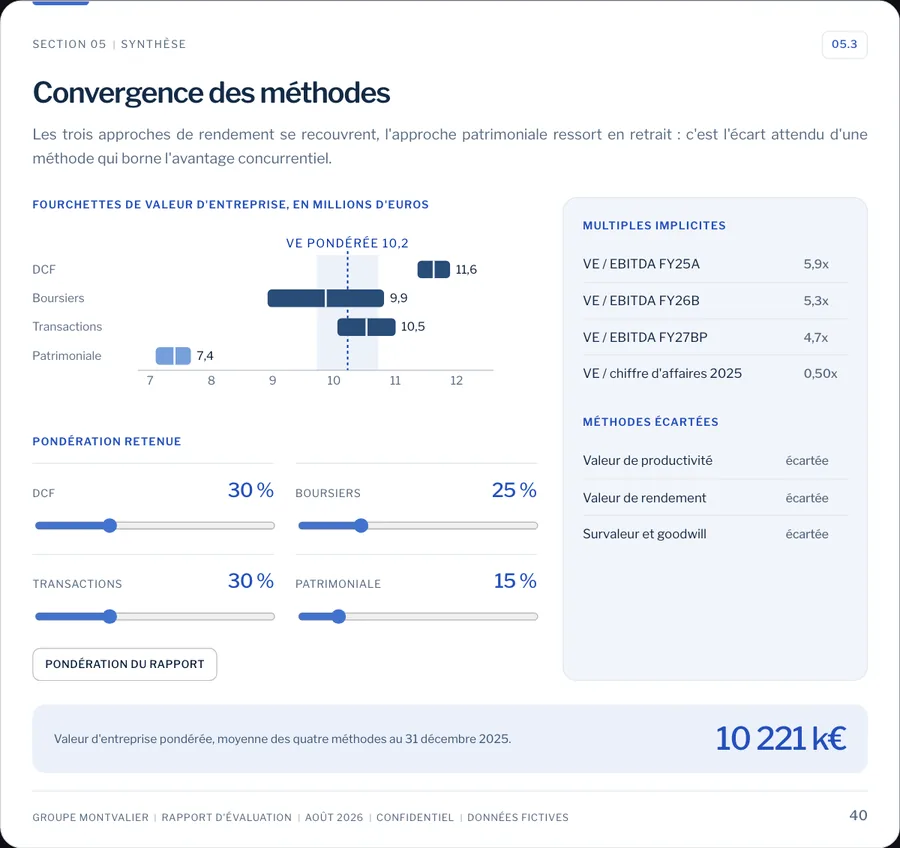This screenshot has width=900, height=848.
Task: Click 'AOÛT 2026' in the footer
Action: coord(334,817)
